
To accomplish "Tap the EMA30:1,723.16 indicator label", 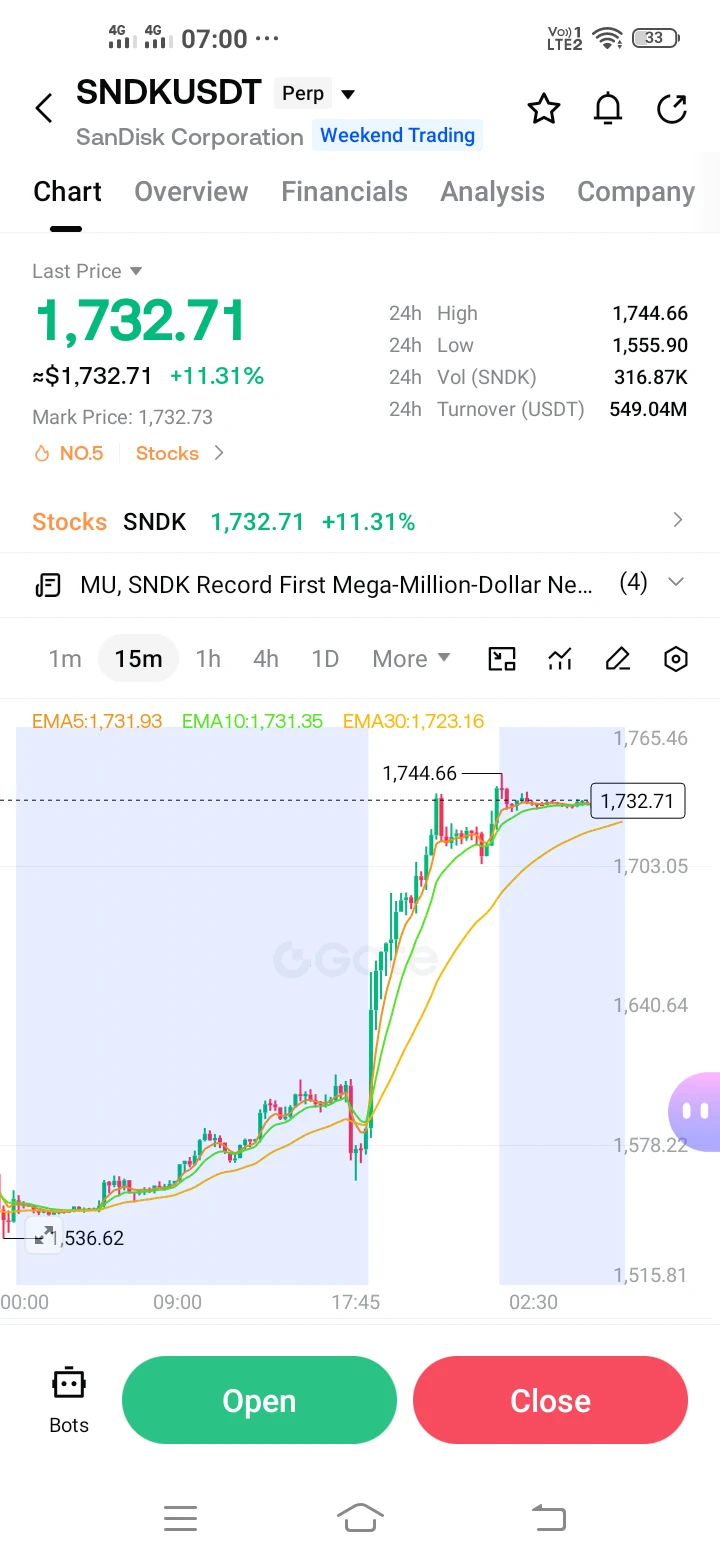I will [413, 721].
